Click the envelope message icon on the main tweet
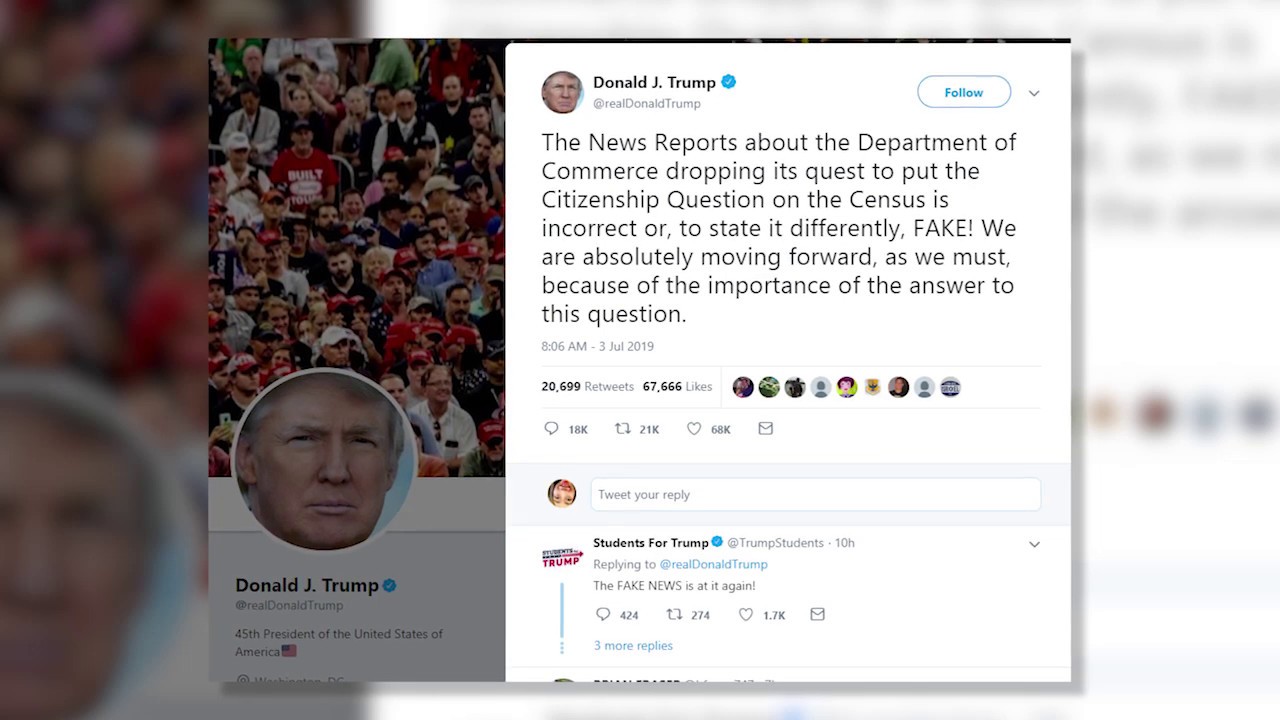The image size is (1280, 720). pos(765,428)
